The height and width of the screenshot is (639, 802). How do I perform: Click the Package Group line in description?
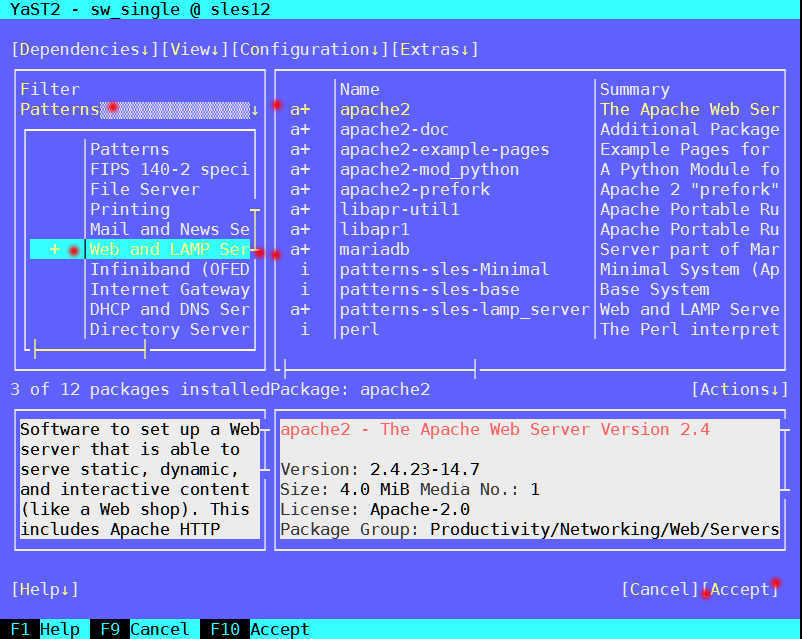(529, 529)
